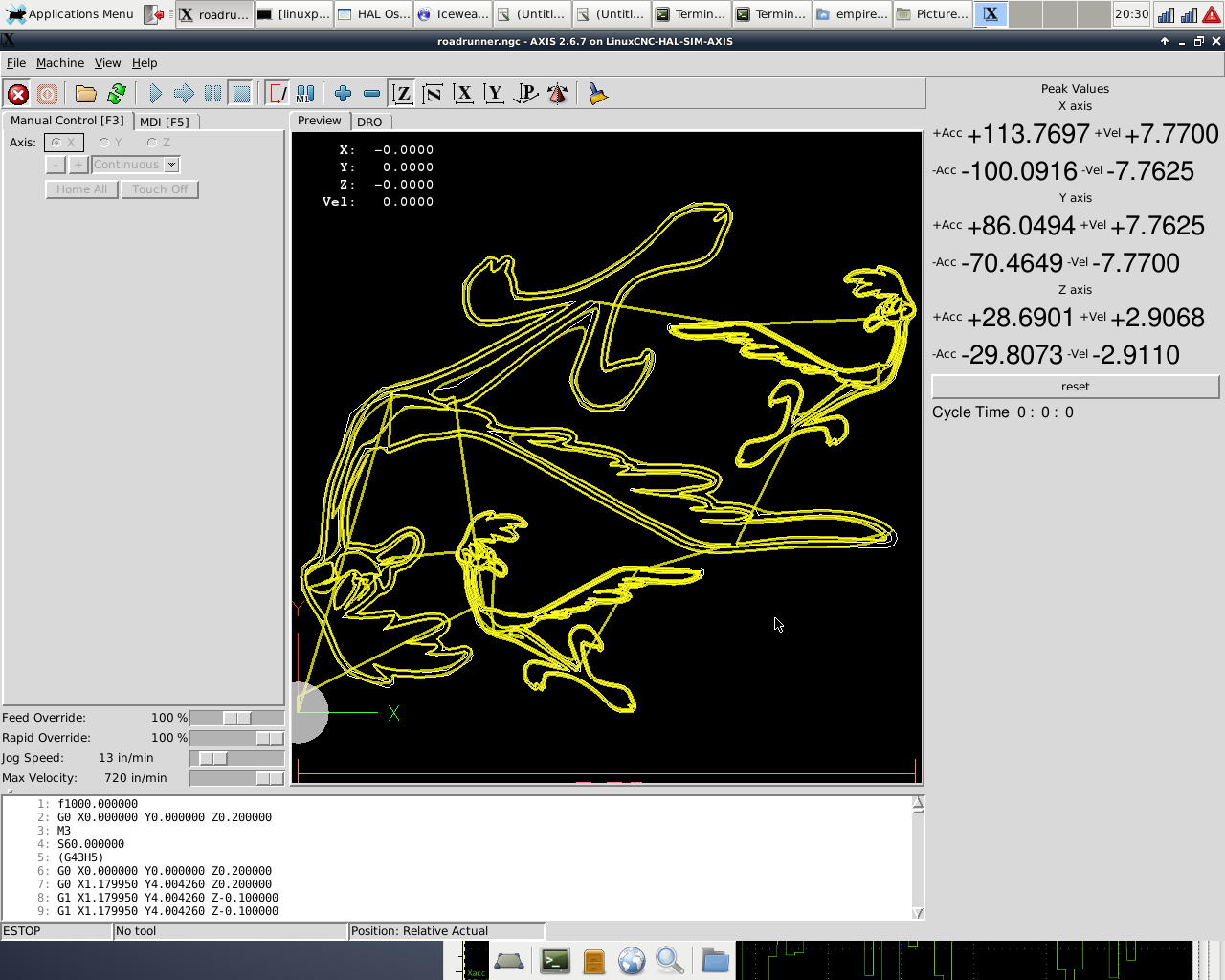The height and width of the screenshot is (980, 1225).
Task: Switch to MDI [F5] tab
Action: (x=165, y=122)
